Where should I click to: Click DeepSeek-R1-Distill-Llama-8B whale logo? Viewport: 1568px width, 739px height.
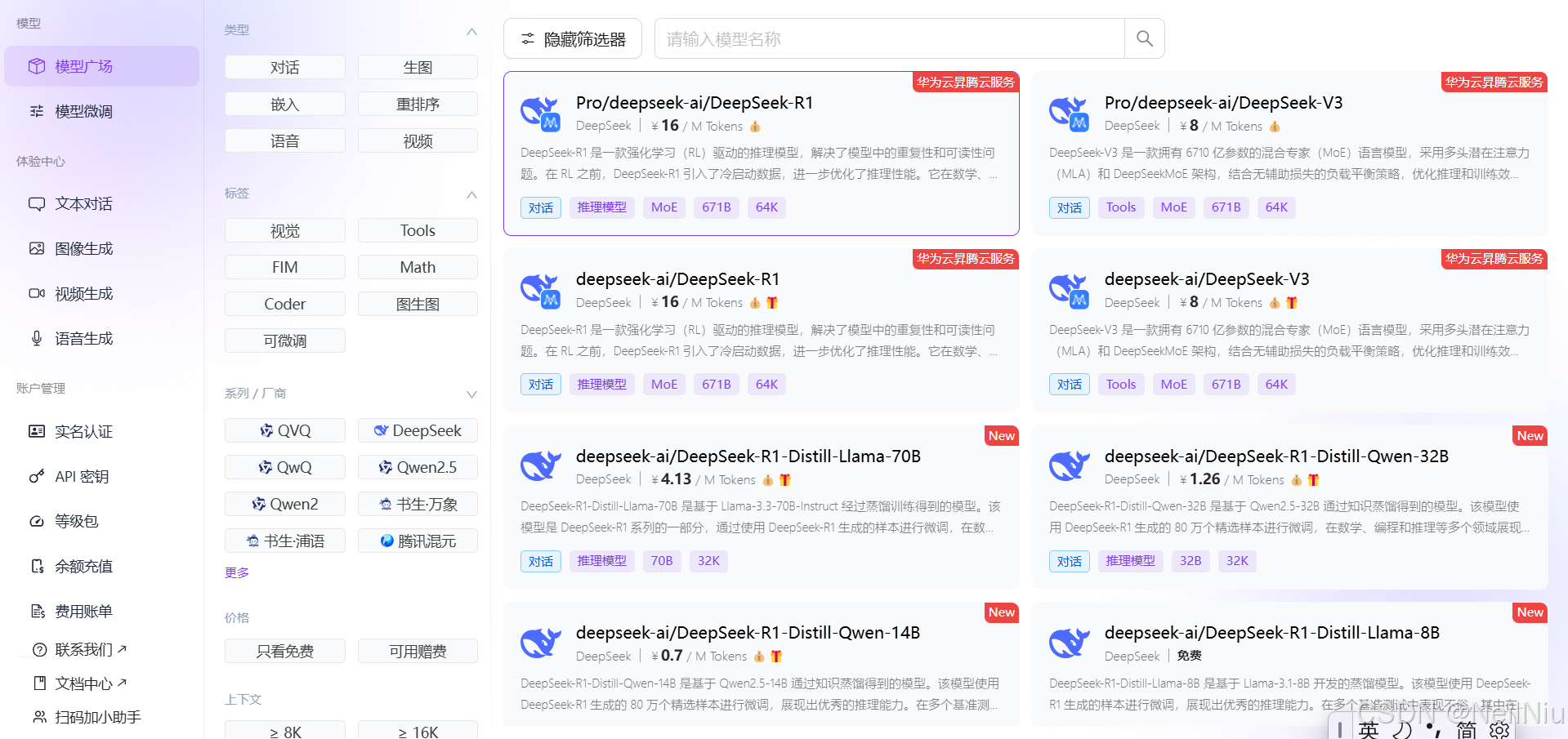coord(1069,643)
